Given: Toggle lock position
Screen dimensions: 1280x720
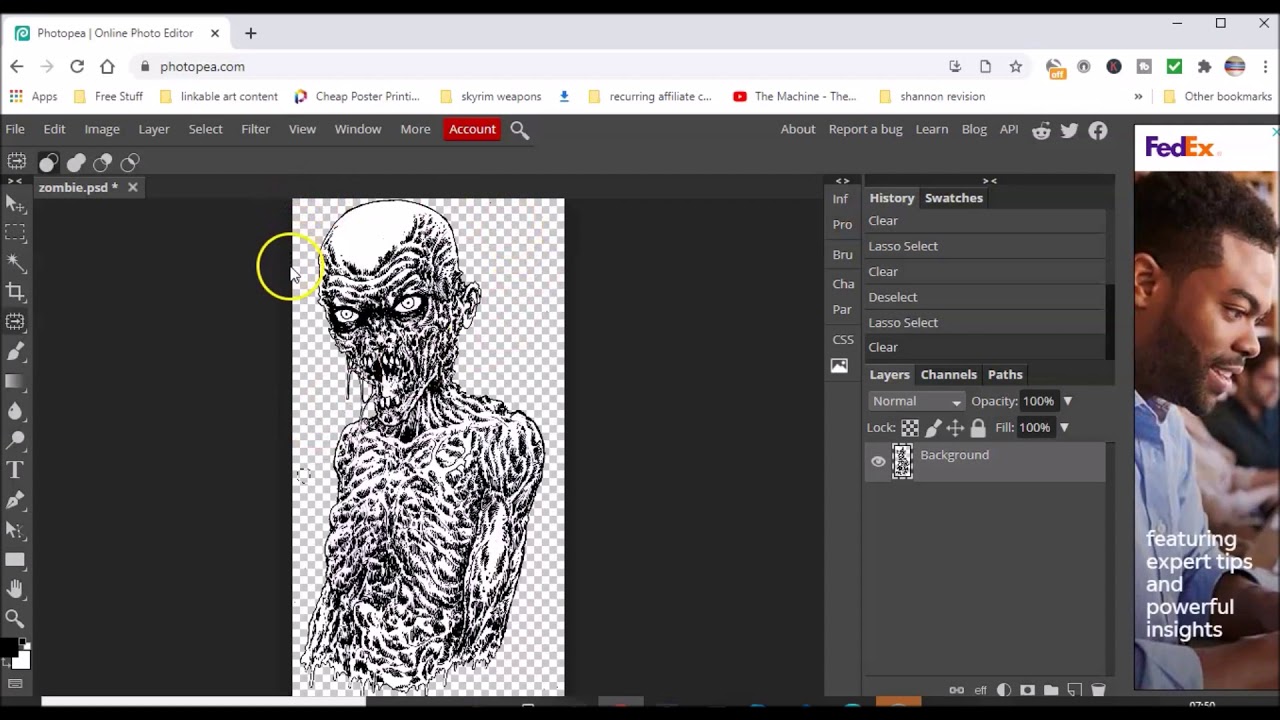Looking at the screenshot, I should point(955,428).
